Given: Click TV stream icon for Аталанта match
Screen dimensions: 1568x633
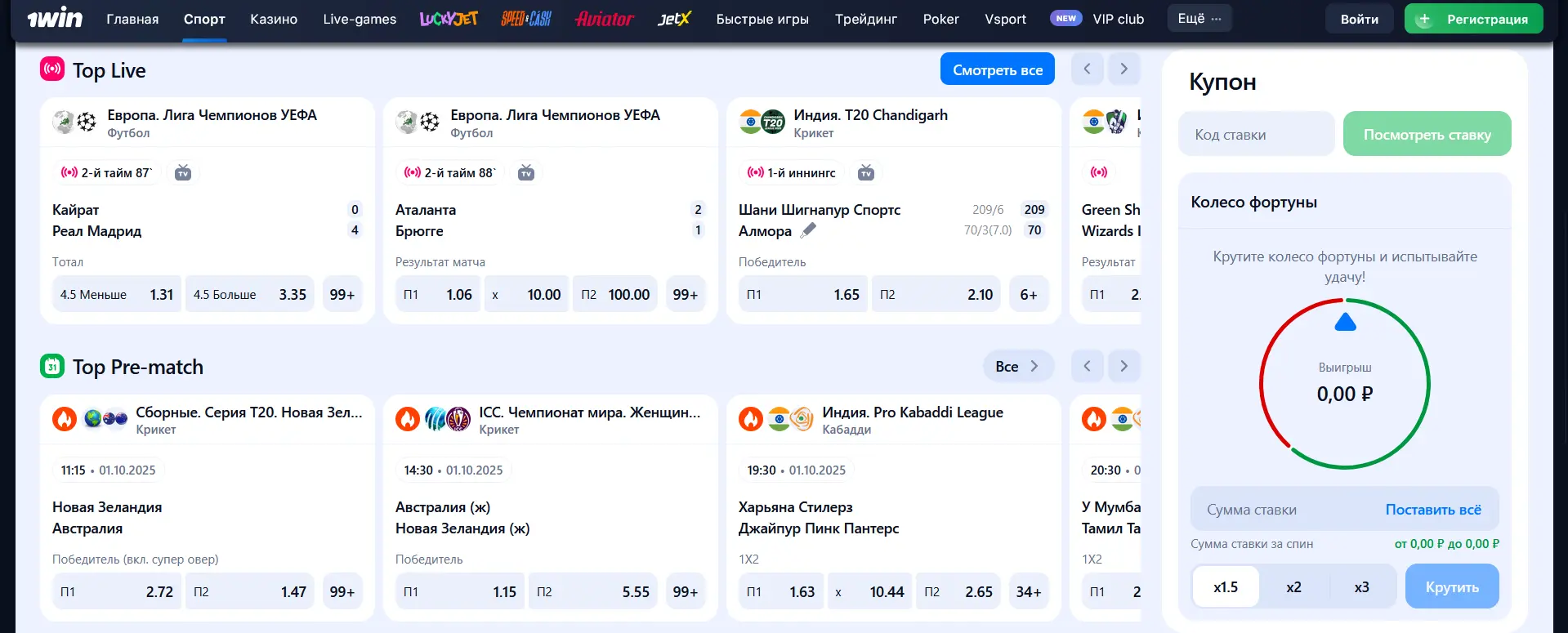Looking at the screenshot, I should [x=526, y=173].
